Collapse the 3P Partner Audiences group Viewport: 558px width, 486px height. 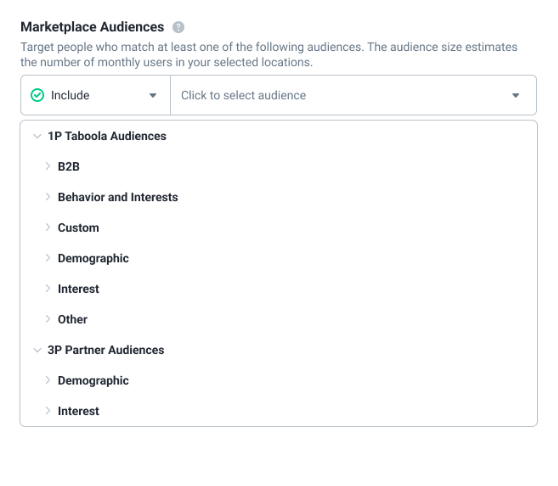pos(37,350)
